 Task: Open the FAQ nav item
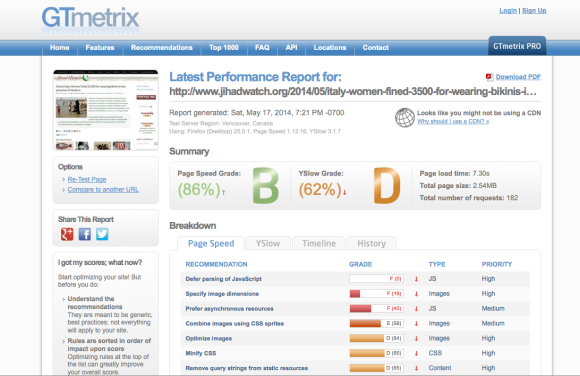(x=262, y=48)
